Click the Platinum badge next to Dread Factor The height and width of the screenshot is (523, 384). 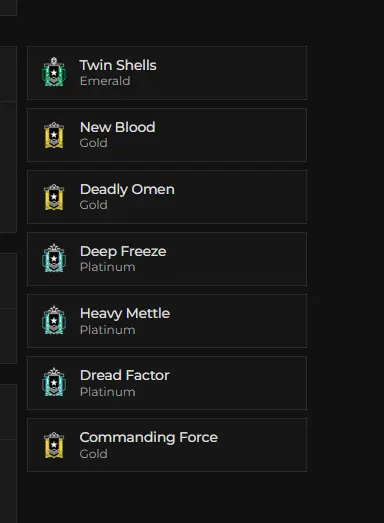54,382
